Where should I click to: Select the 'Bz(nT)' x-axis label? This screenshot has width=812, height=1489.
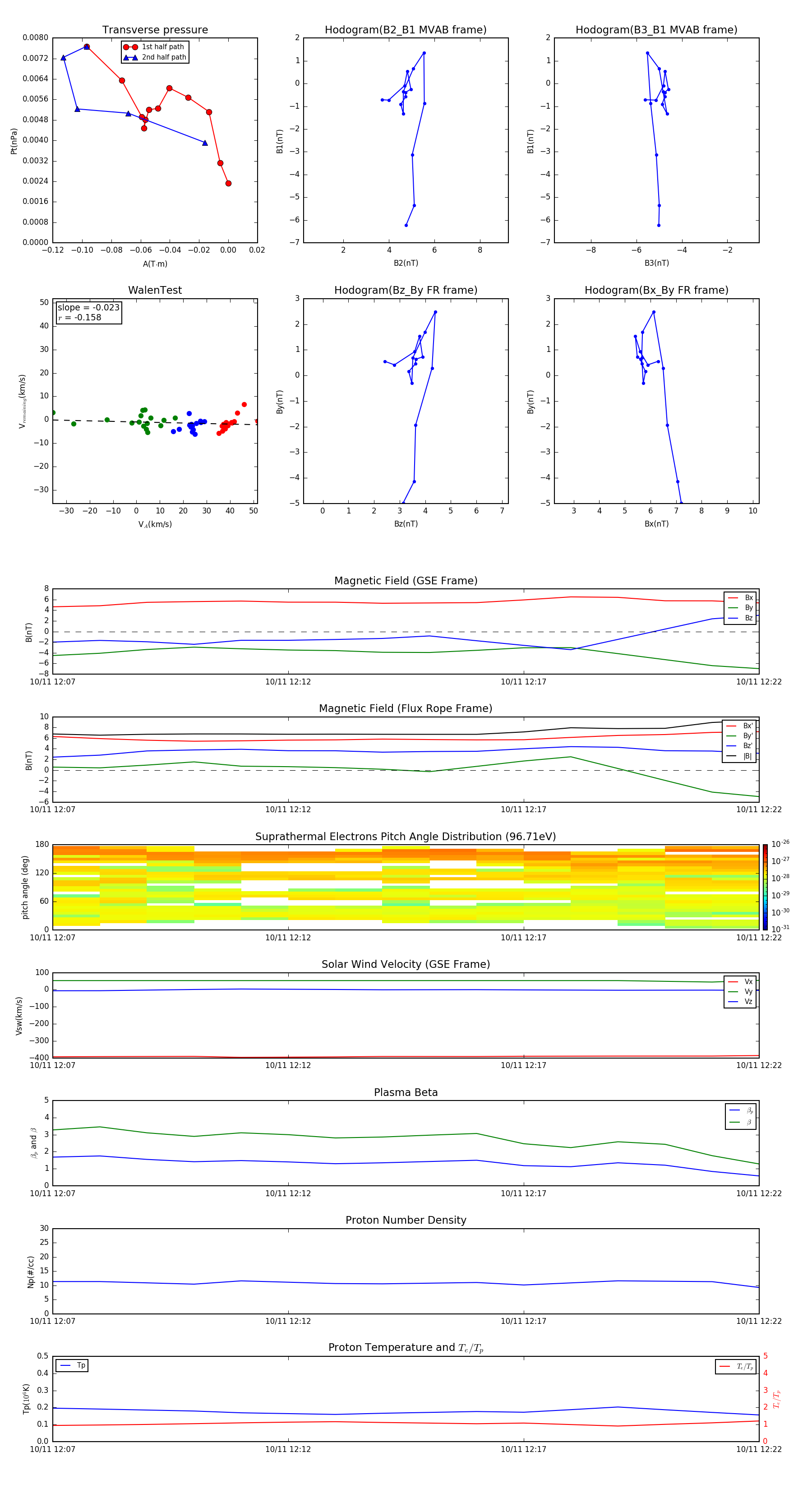point(406,524)
